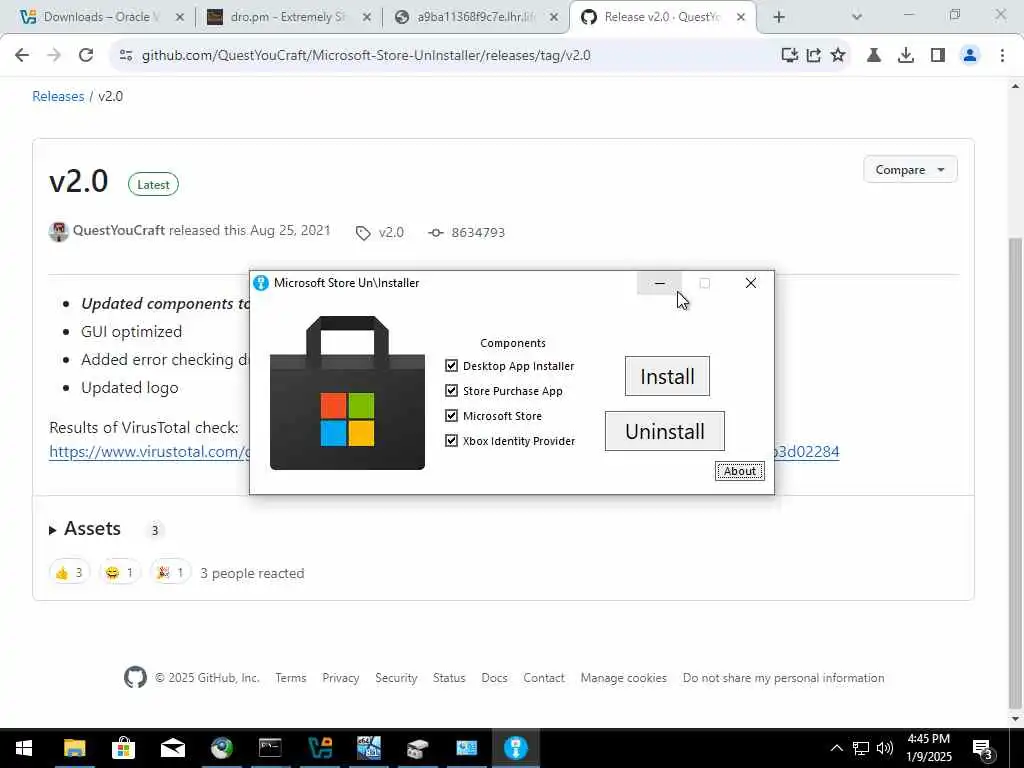Viewport: 1024px width, 768px height.
Task: Click the Install button
Action: (667, 376)
